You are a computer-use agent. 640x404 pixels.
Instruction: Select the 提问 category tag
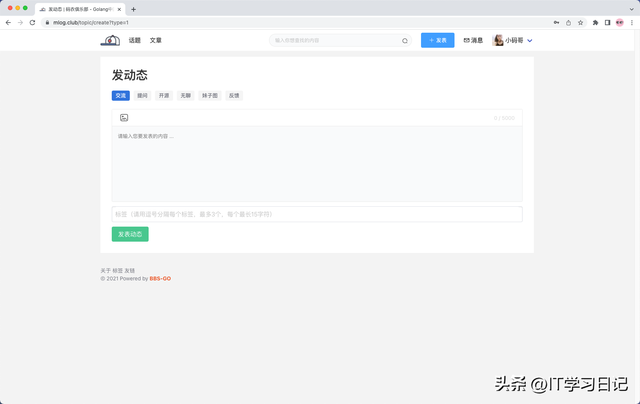point(142,95)
